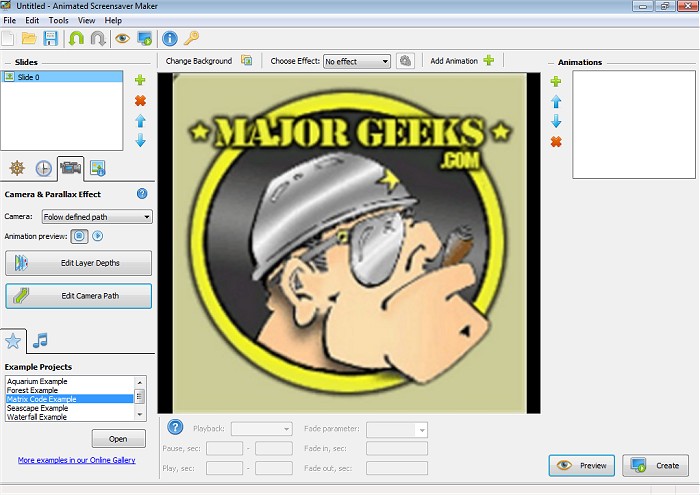This screenshot has height=495, width=700.
Task: Enable the play animation preview button
Action: 97,237
